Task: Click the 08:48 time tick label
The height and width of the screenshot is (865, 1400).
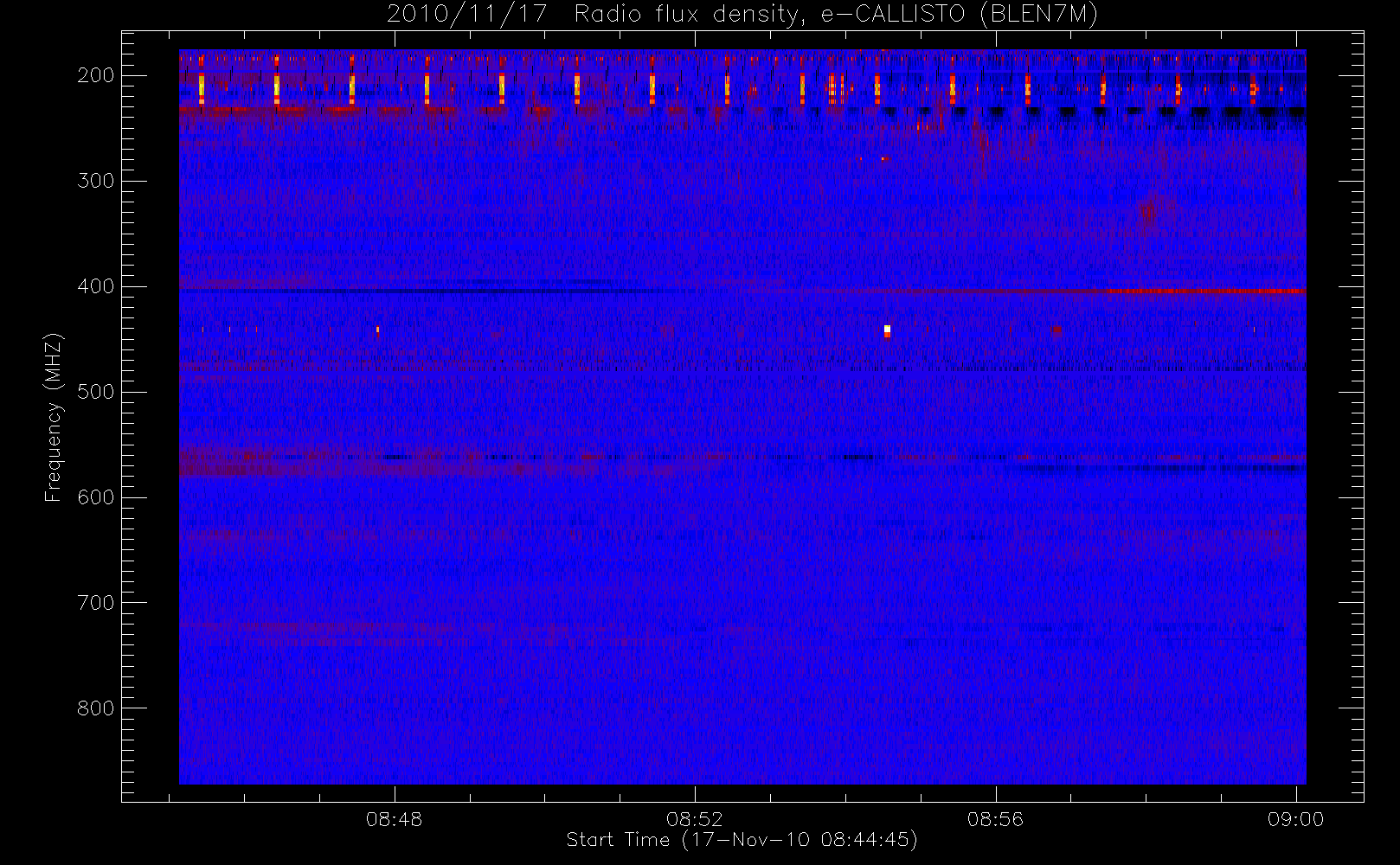Action: [x=395, y=819]
